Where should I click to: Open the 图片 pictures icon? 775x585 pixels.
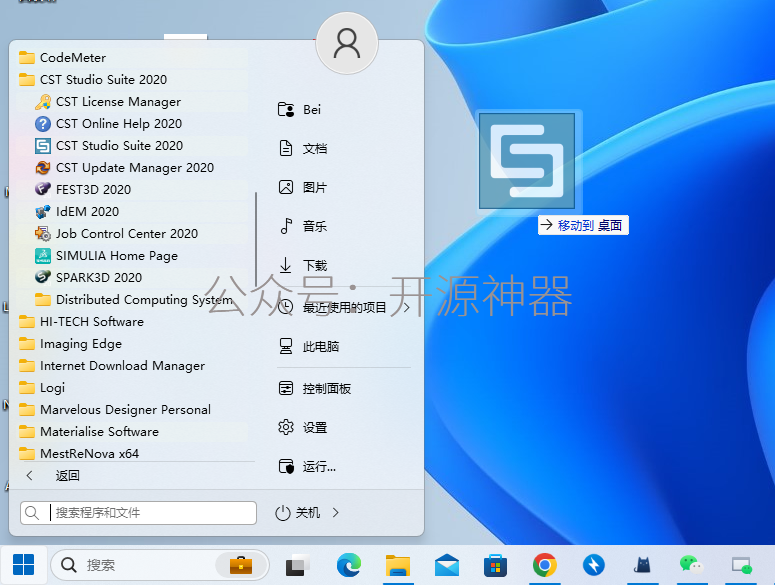click(286, 187)
